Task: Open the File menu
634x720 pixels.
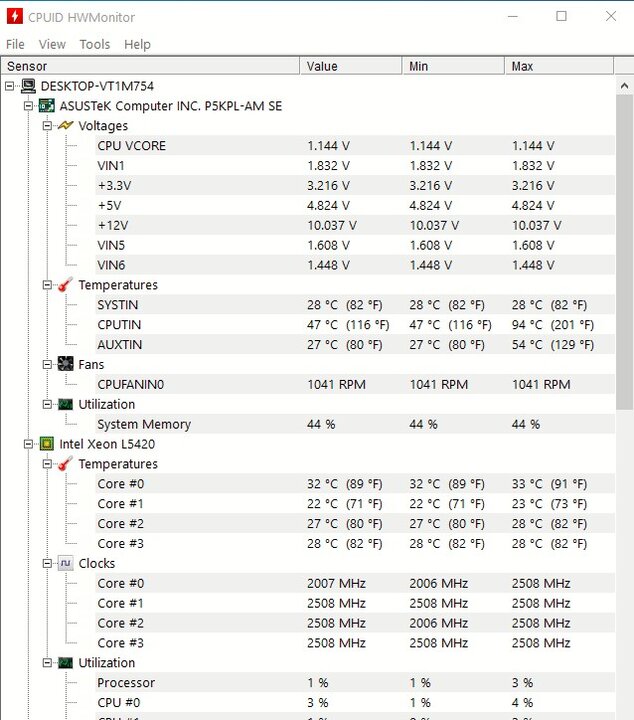Action: pos(15,44)
